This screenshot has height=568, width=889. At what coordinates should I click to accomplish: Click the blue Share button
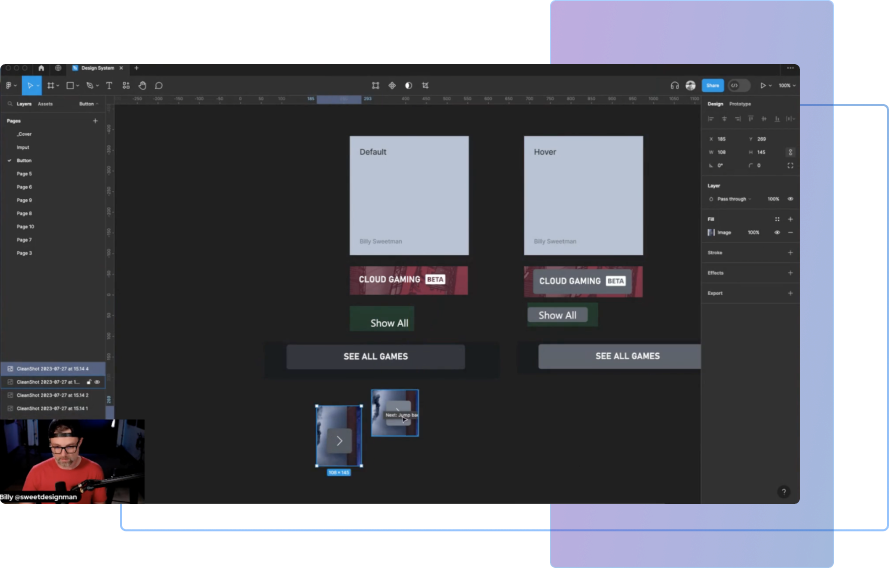coord(713,86)
